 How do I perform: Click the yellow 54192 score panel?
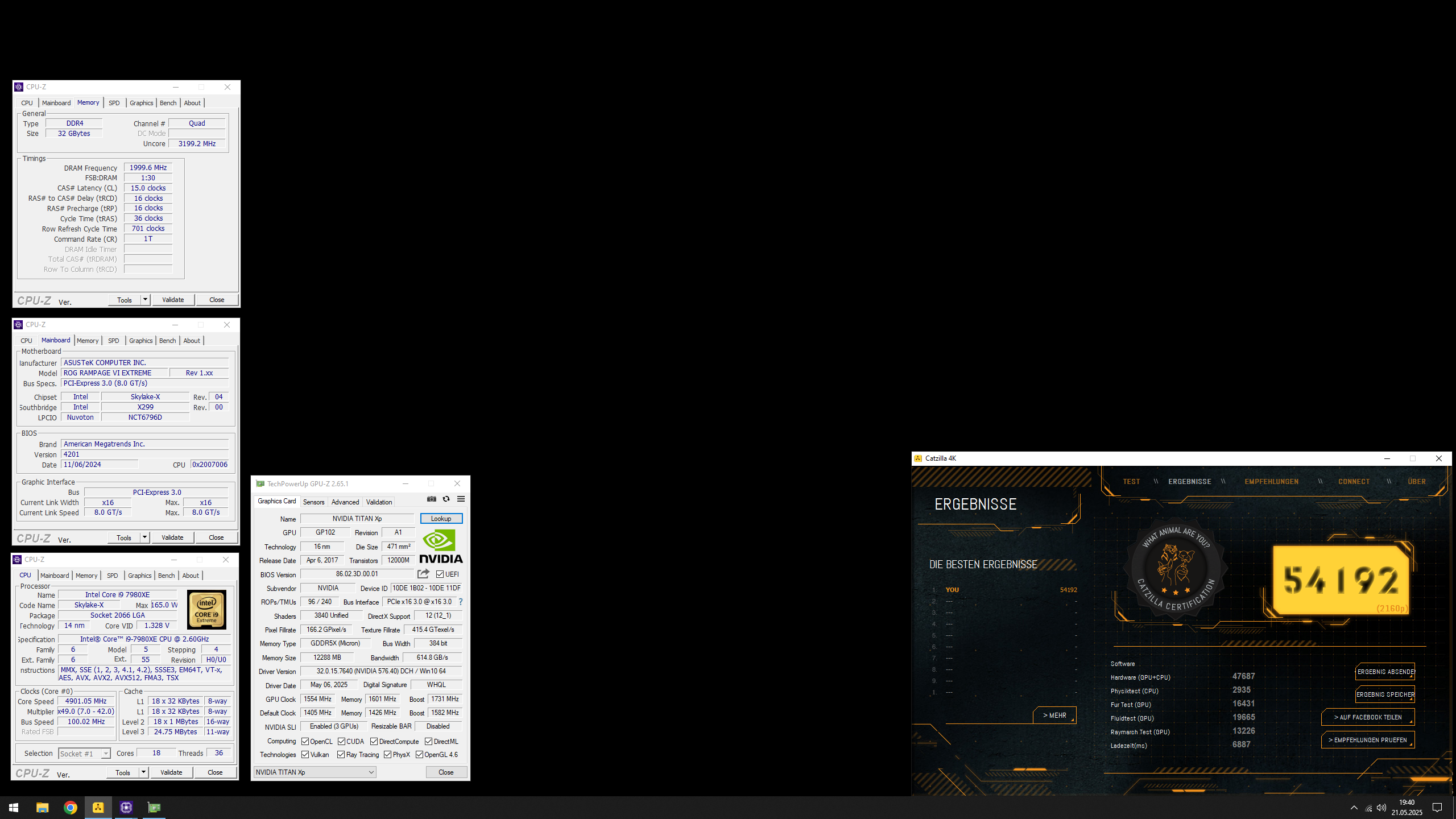1341,580
